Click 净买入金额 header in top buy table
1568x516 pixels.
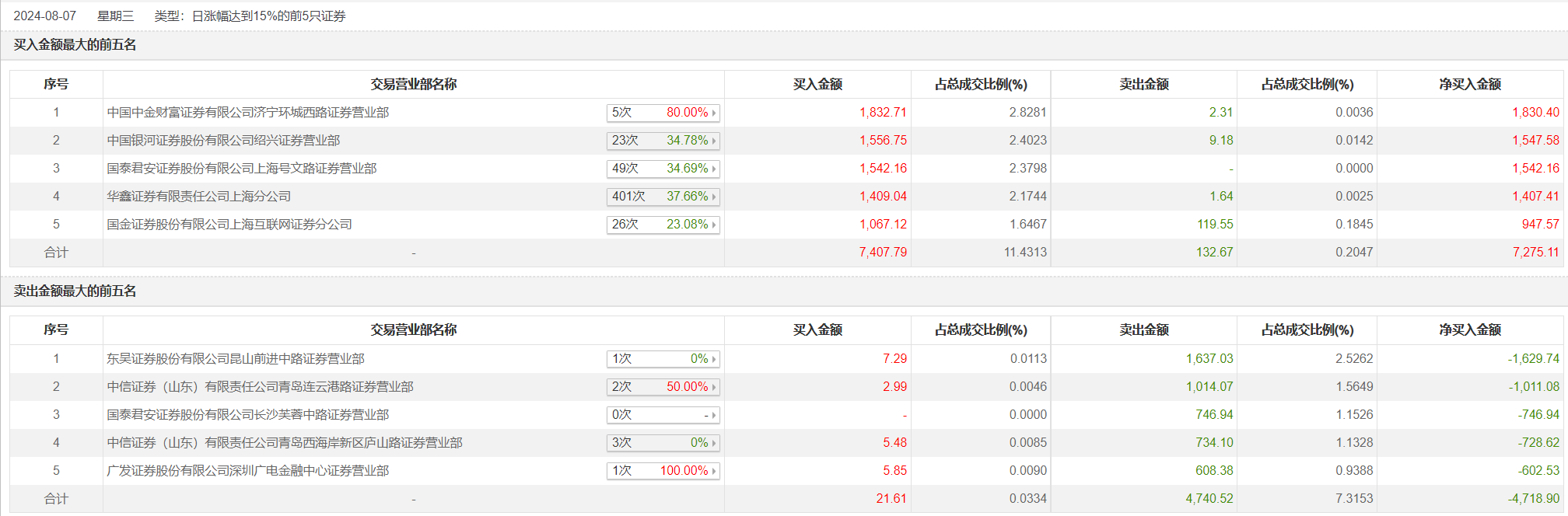[x=1469, y=85]
